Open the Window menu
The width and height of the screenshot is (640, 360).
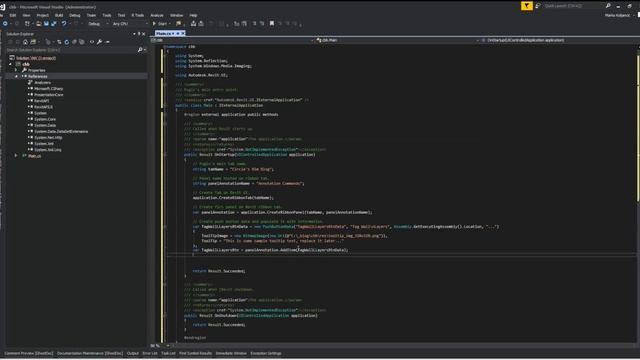coord(176,15)
